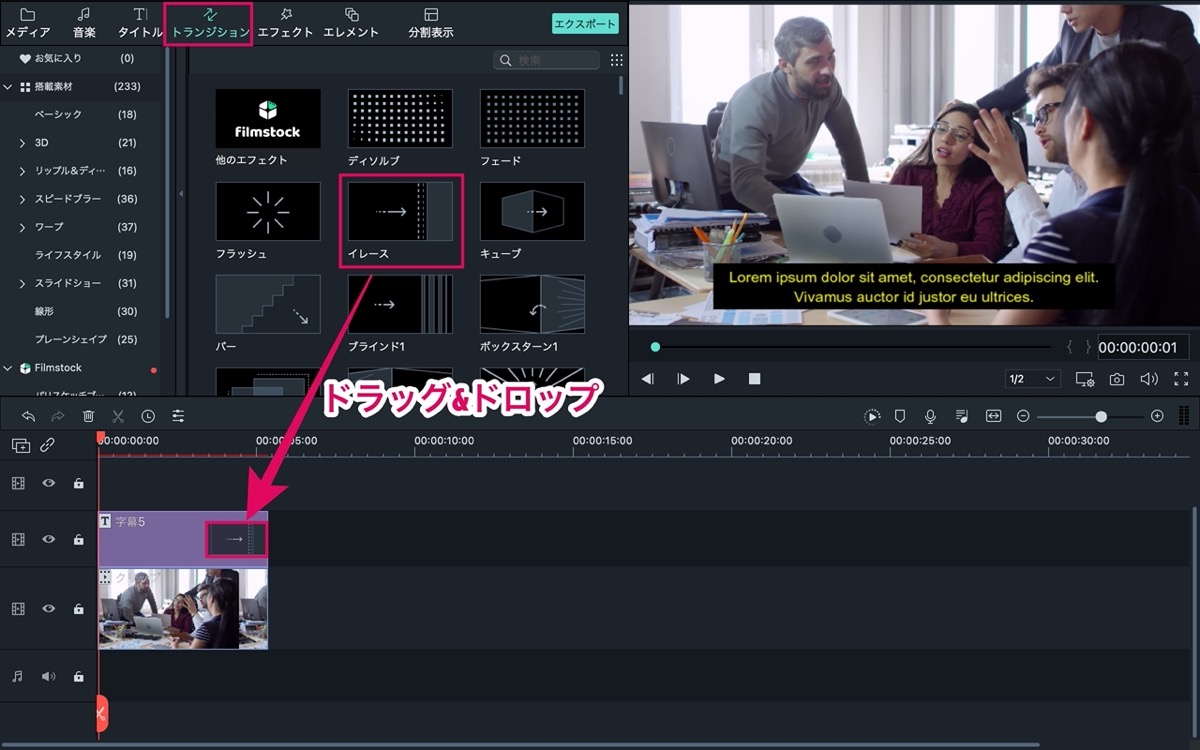This screenshot has width=1200, height=750.
Task: Hide the video clip track with eye icon
Action: 48,608
